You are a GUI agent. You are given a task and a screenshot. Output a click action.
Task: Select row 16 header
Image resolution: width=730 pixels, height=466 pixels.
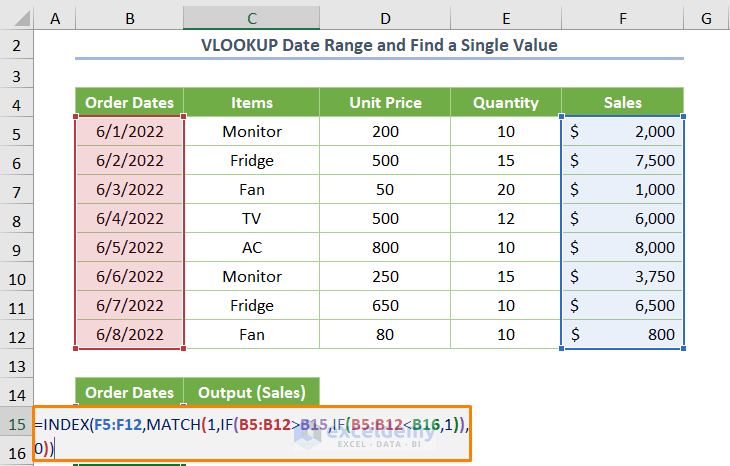17,451
